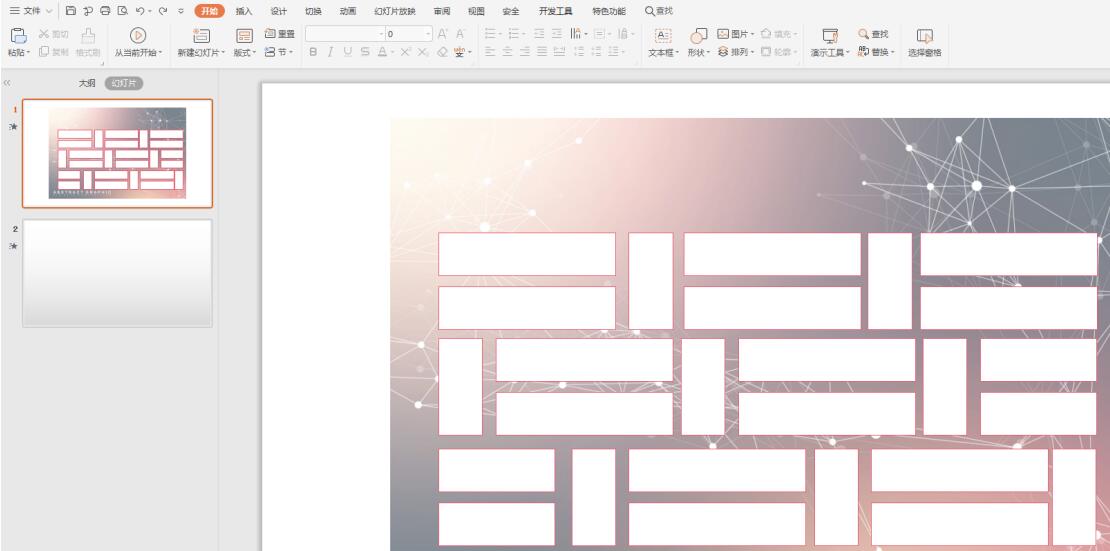Viewport: 1110px width, 551px height.
Task: Click the 演示工具 (Presentation Tools) icon
Action: click(x=830, y=36)
